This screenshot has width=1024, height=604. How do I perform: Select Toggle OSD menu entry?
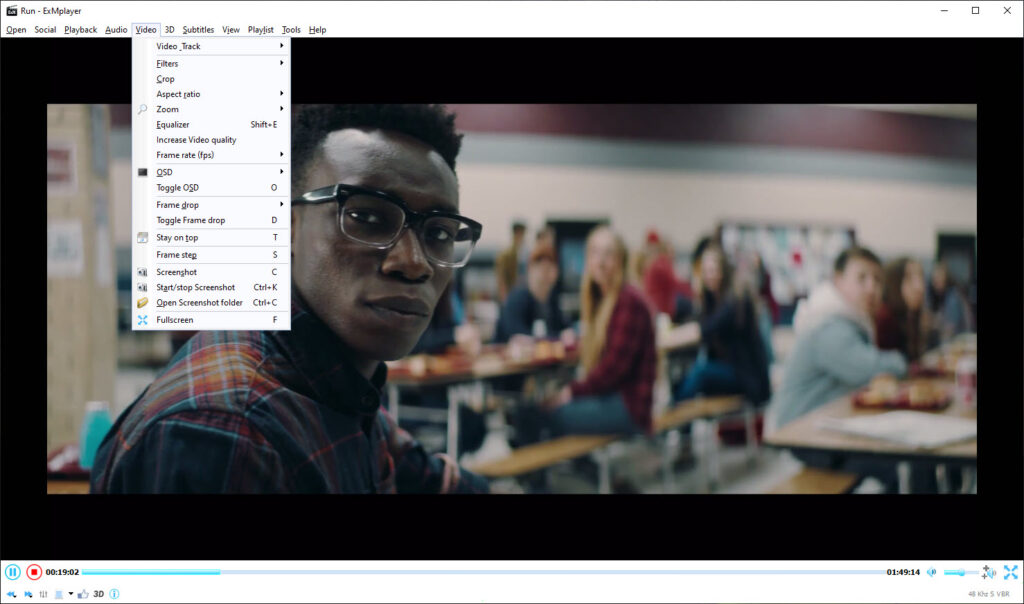212,187
